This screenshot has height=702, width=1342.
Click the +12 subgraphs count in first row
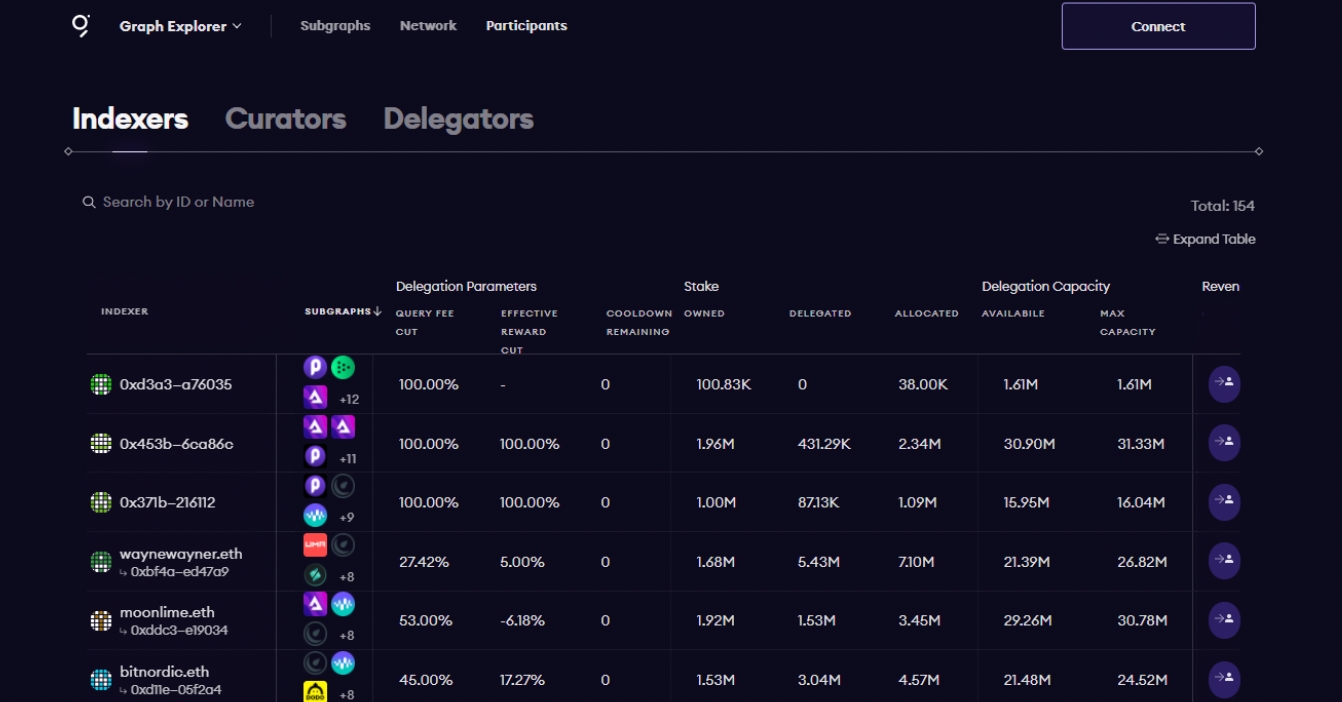(x=349, y=400)
